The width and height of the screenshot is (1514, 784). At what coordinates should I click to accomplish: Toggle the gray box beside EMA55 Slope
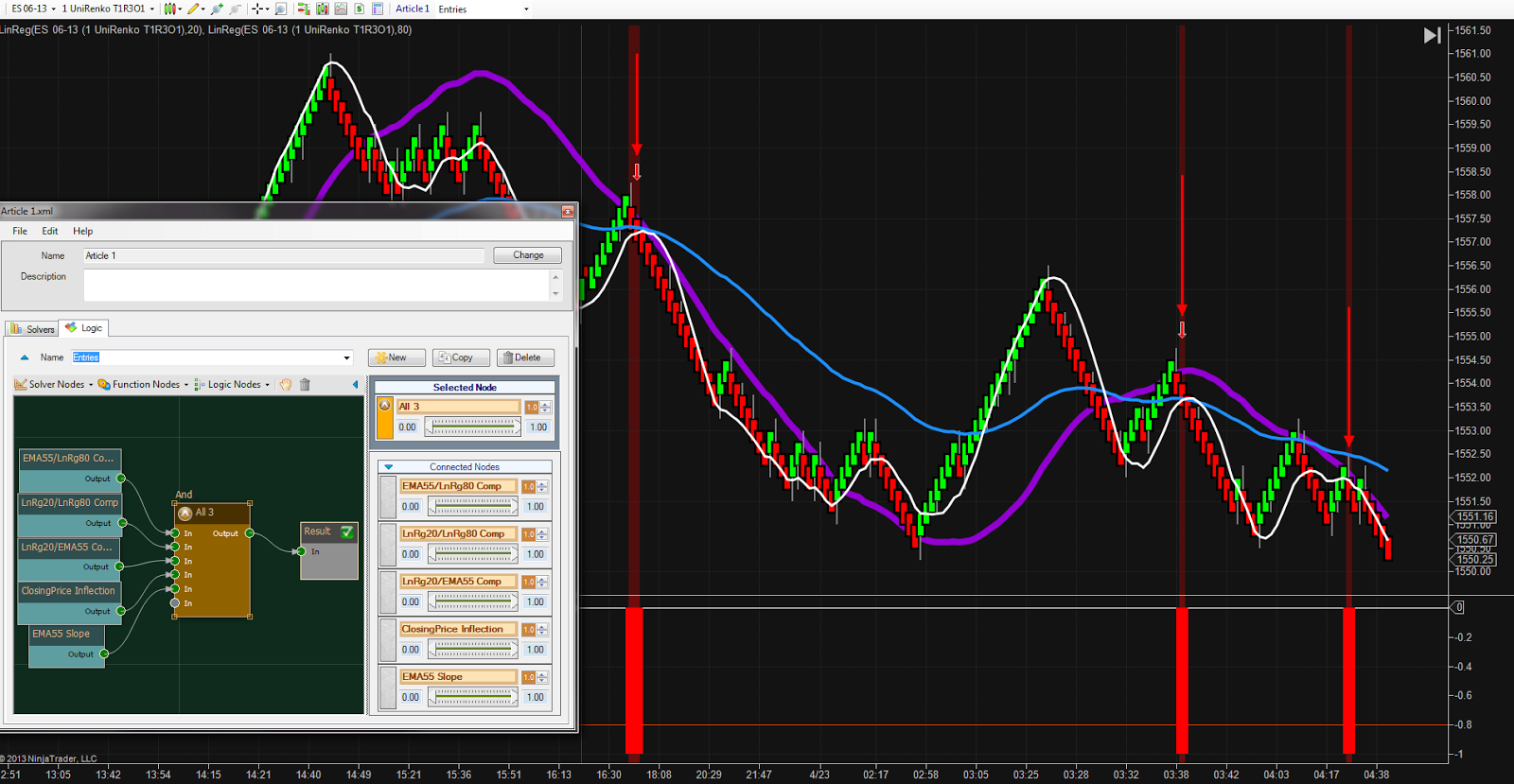pyautogui.click(x=387, y=688)
